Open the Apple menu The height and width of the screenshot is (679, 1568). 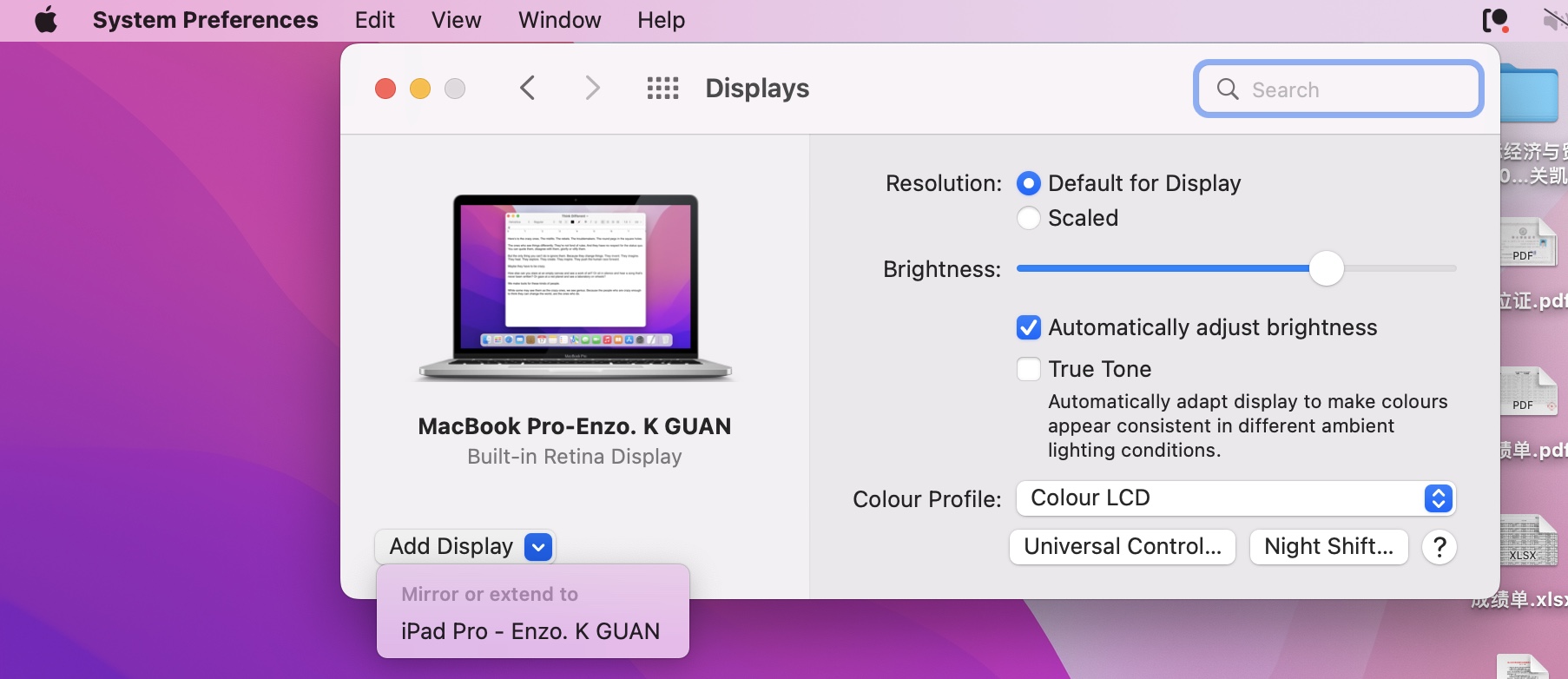(x=46, y=19)
